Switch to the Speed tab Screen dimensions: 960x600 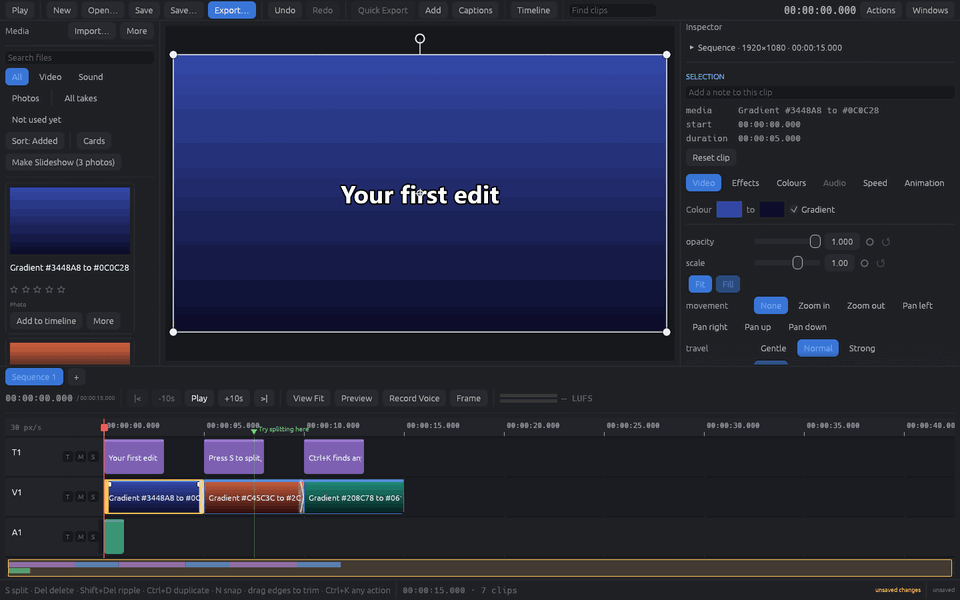875,183
